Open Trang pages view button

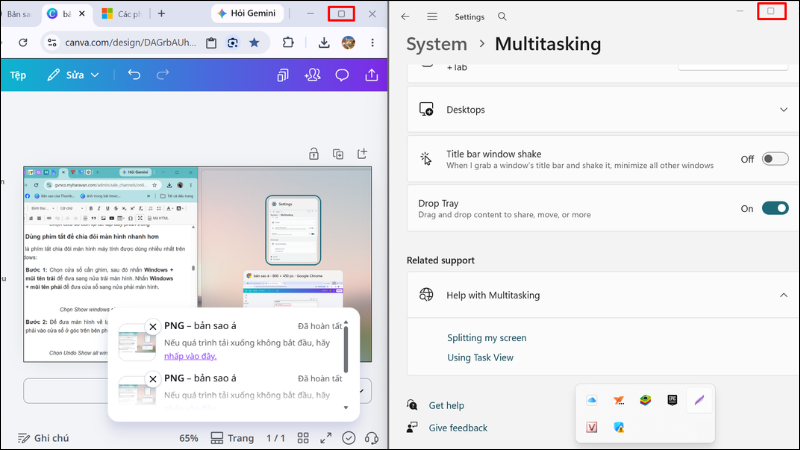232,438
